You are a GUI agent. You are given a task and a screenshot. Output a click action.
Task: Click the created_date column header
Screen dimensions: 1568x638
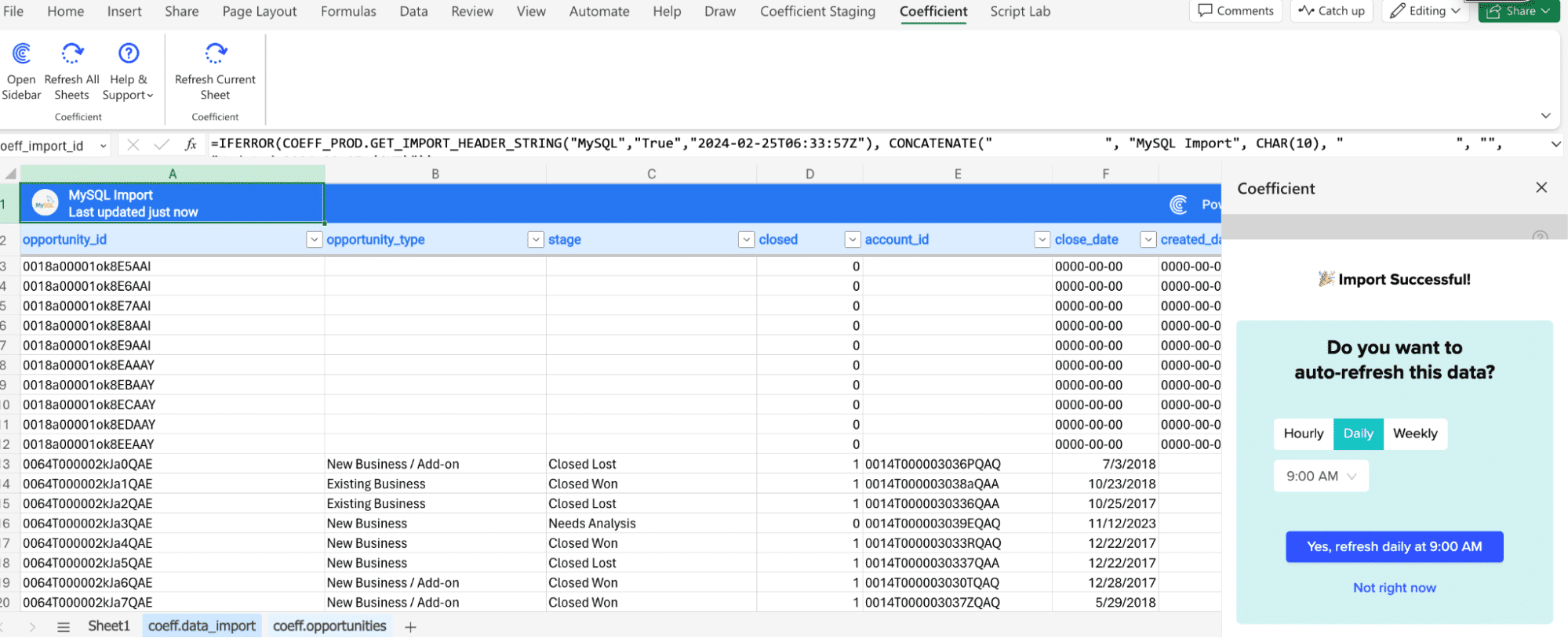point(1190,239)
